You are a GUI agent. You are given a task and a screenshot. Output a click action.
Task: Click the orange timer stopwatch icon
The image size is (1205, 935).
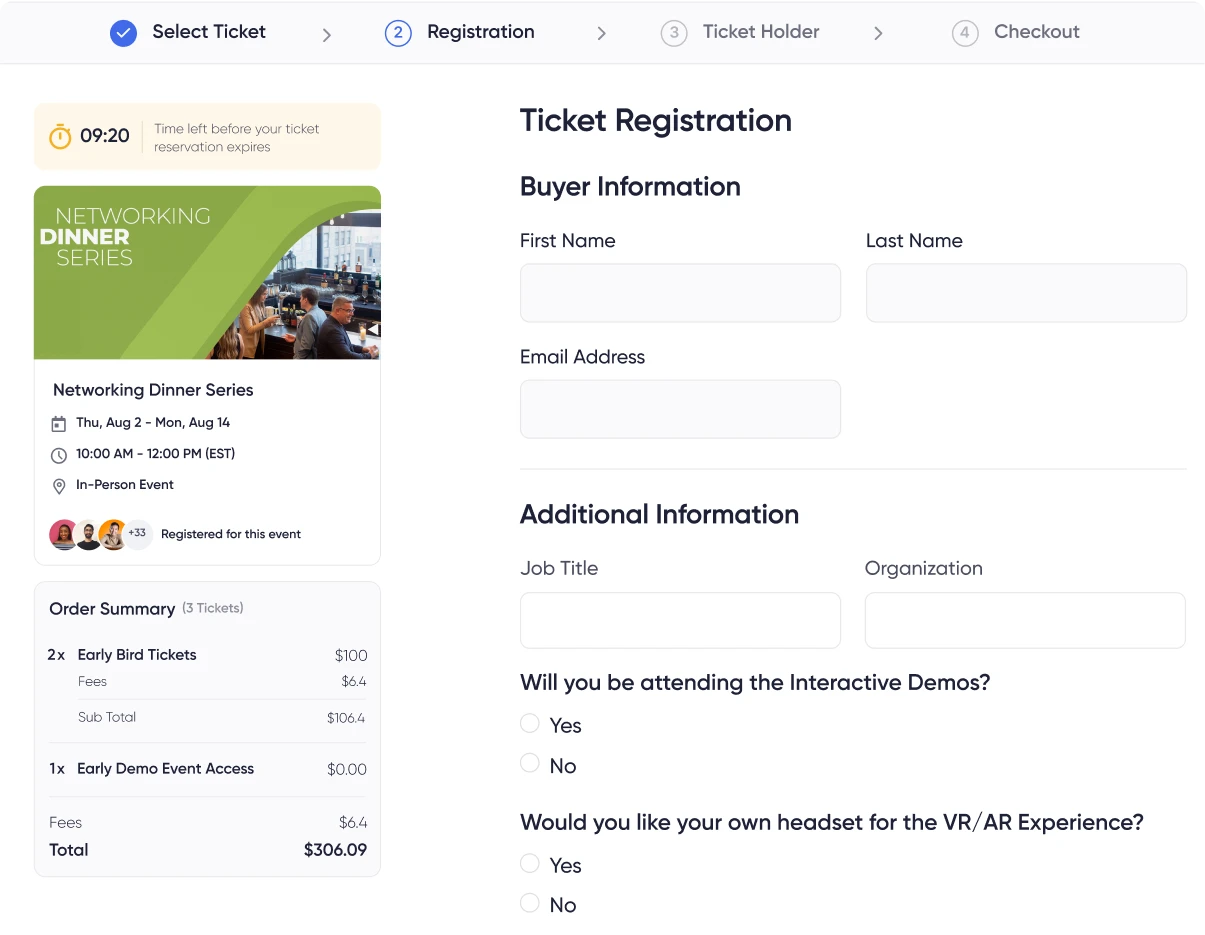[60, 136]
